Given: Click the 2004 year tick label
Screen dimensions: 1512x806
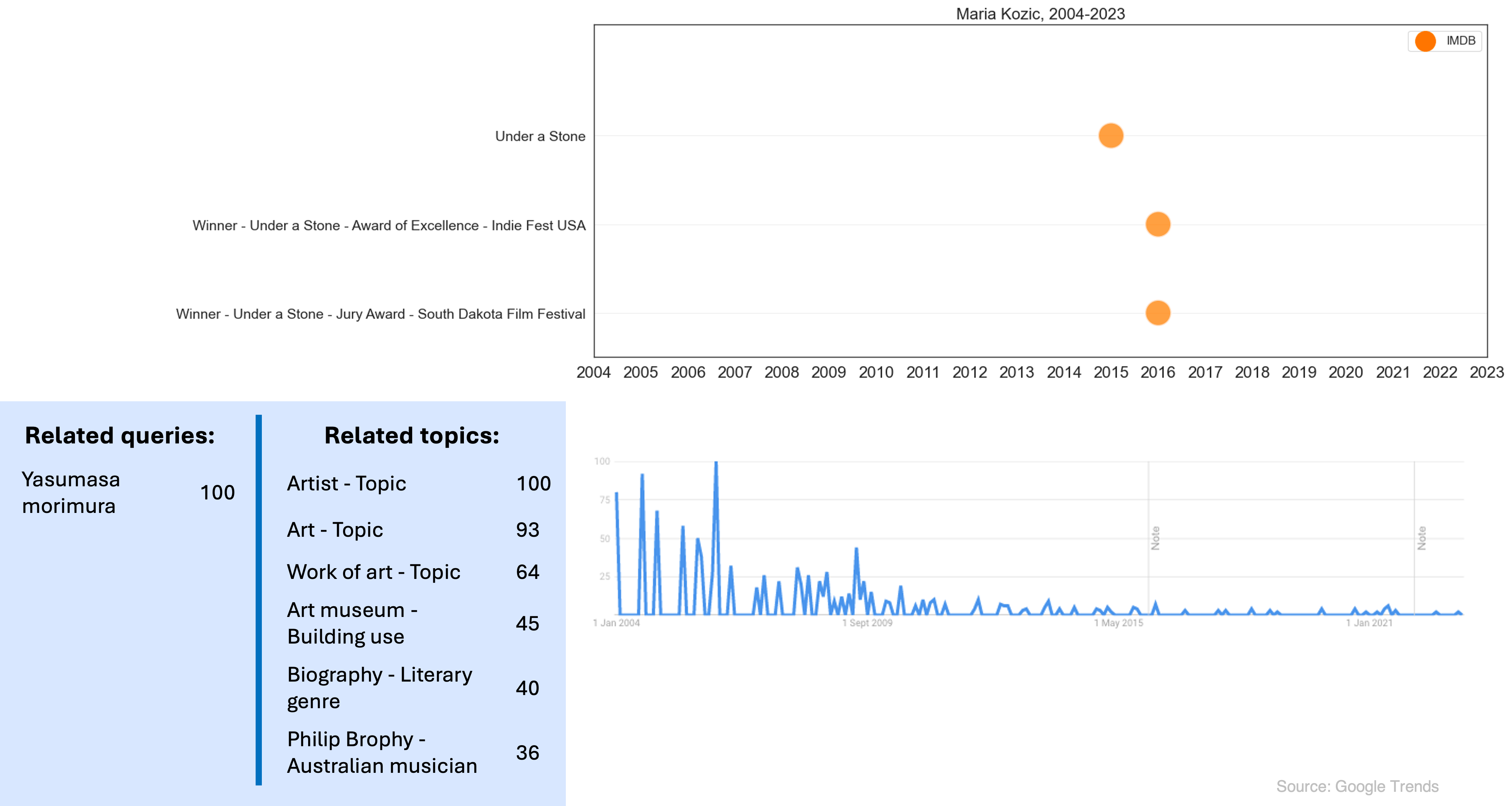Looking at the screenshot, I should pyautogui.click(x=593, y=373).
